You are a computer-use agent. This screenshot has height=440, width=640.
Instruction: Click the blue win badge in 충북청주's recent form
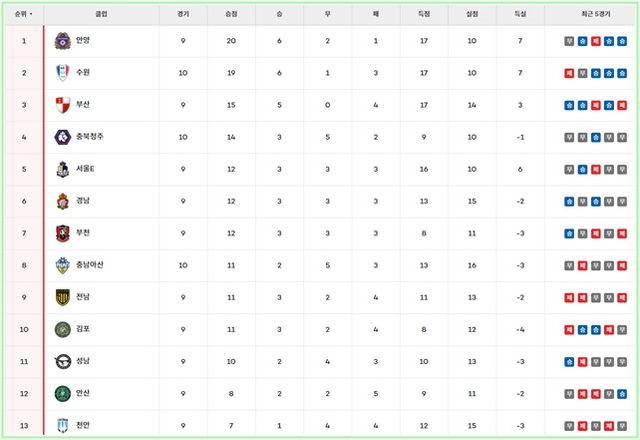(594, 137)
